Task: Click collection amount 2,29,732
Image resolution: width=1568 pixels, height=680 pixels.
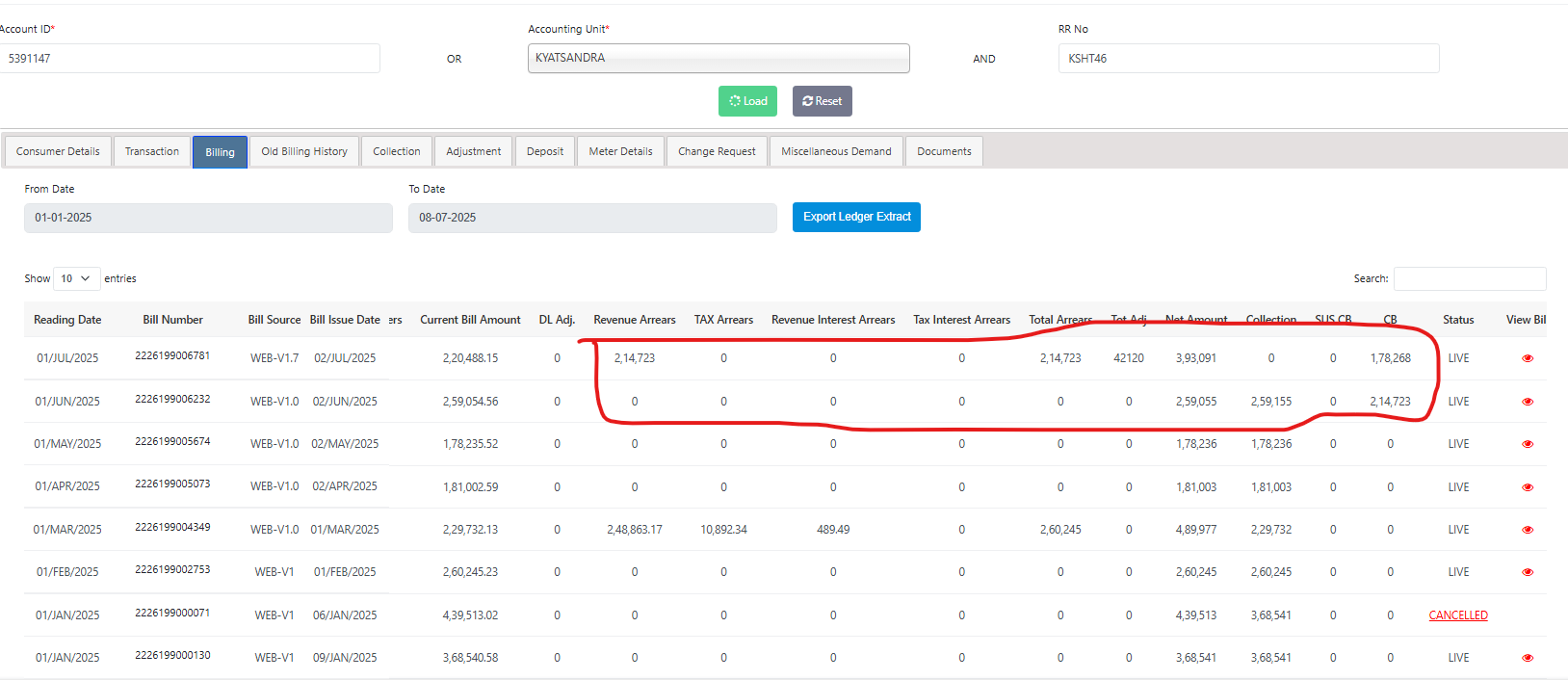Action: [x=1271, y=530]
